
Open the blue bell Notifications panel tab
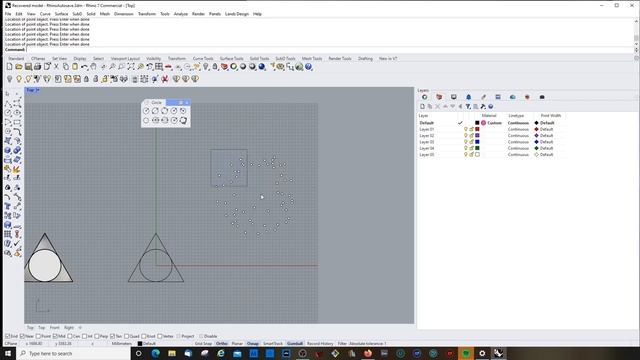[469, 97]
